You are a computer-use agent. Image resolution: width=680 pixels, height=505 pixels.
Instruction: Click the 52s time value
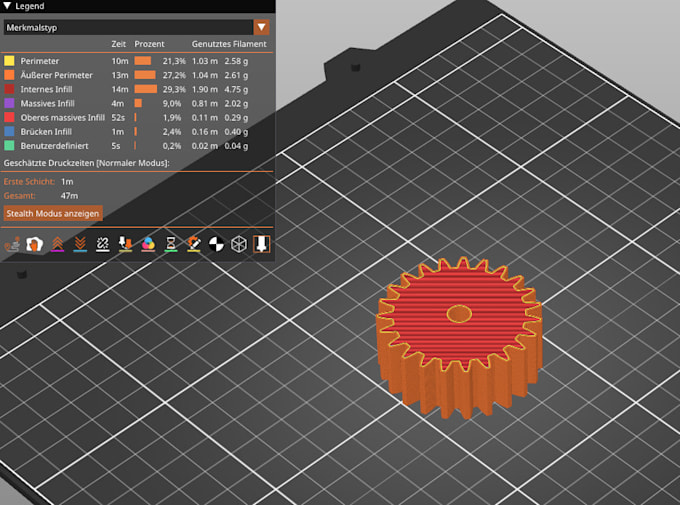pyautogui.click(x=118, y=118)
